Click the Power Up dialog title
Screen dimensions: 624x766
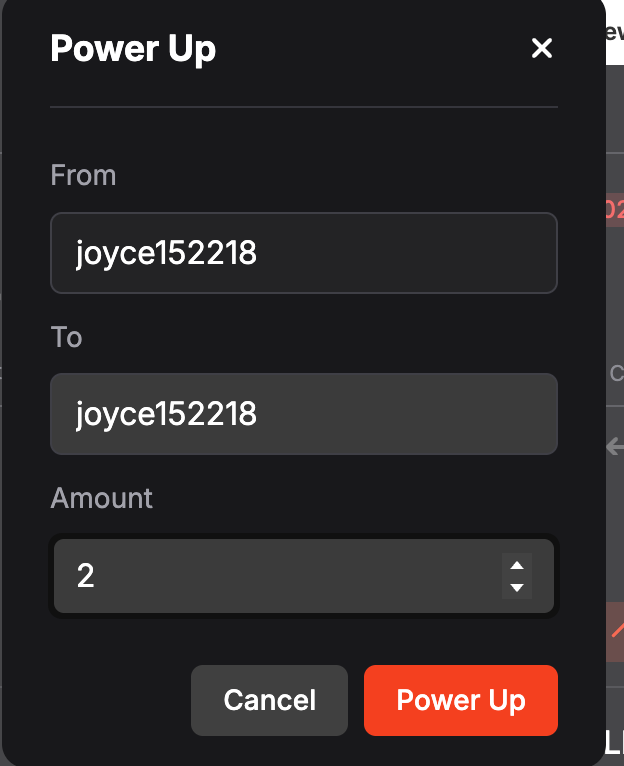133,49
